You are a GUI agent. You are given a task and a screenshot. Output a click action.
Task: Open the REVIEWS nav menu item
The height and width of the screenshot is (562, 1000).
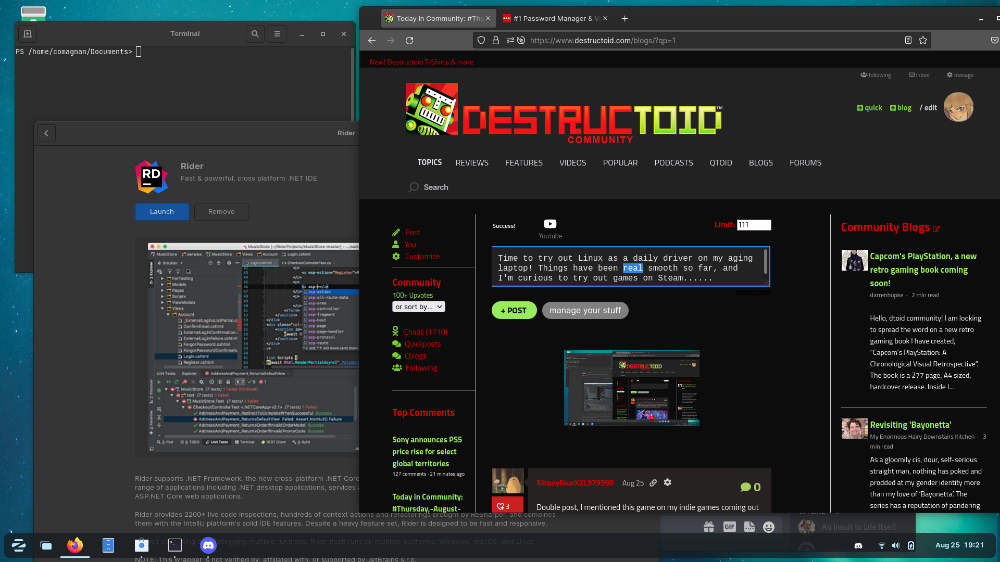pyautogui.click(x=471, y=163)
